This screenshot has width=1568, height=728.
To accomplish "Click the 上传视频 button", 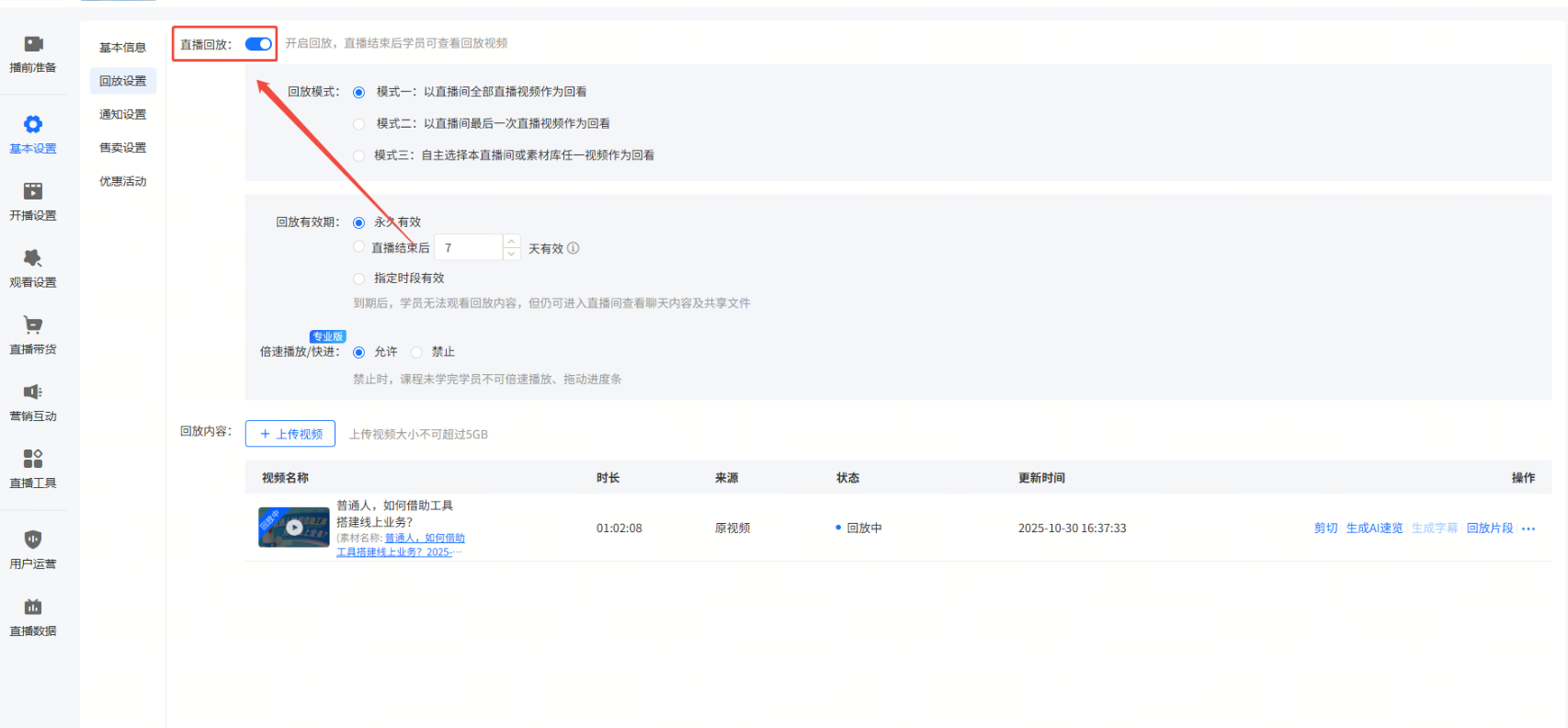I will (x=290, y=434).
